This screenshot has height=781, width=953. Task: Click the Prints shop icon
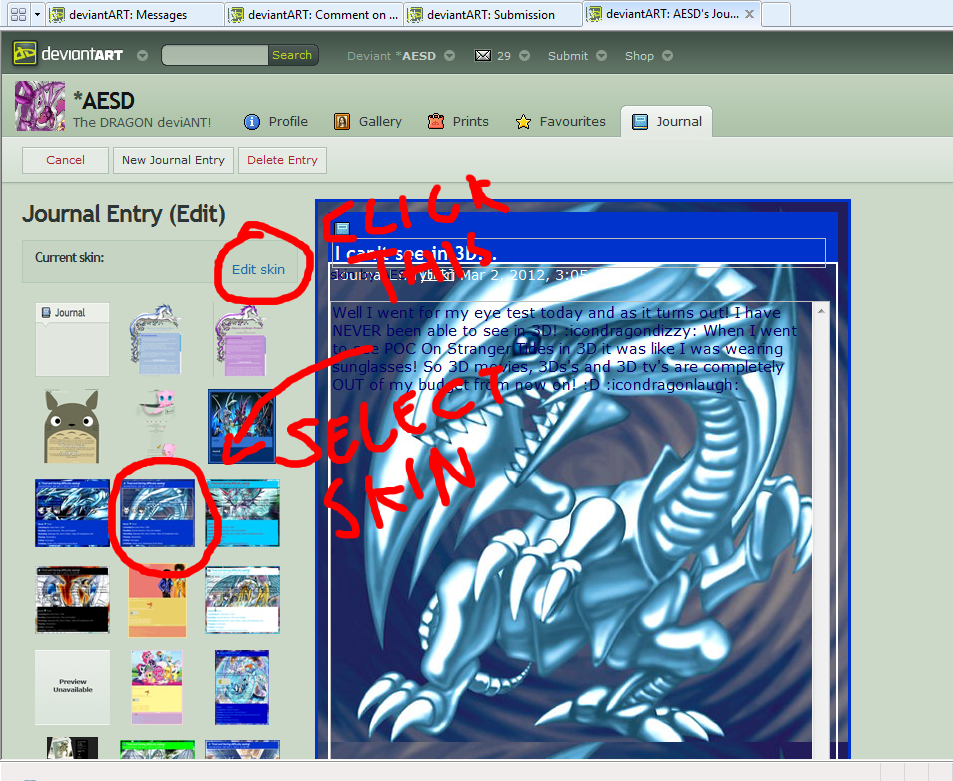point(436,122)
